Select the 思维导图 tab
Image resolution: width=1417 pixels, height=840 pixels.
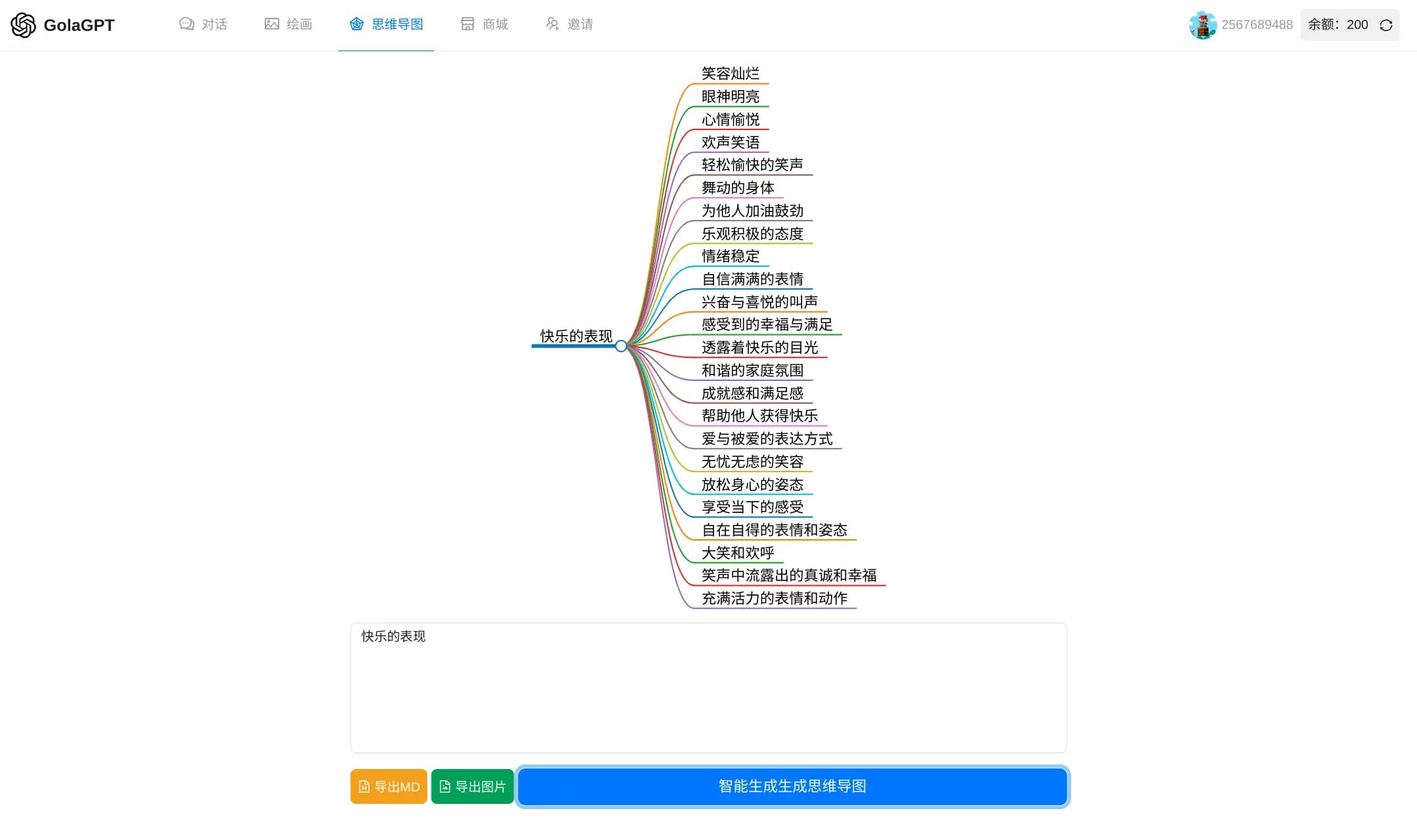click(x=386, y=24)
